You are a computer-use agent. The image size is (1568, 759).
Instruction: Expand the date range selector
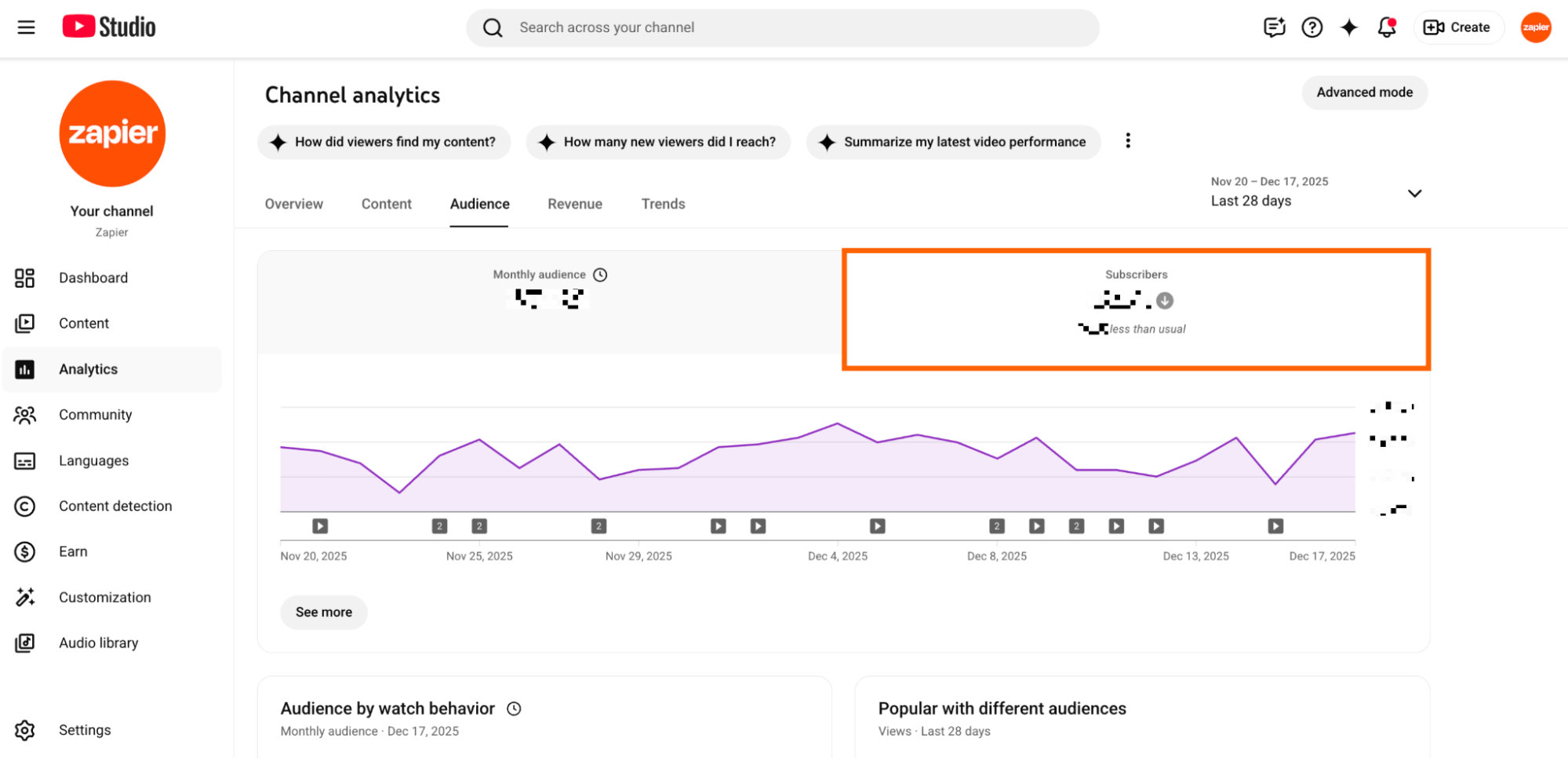click(x=1414, y=193)
